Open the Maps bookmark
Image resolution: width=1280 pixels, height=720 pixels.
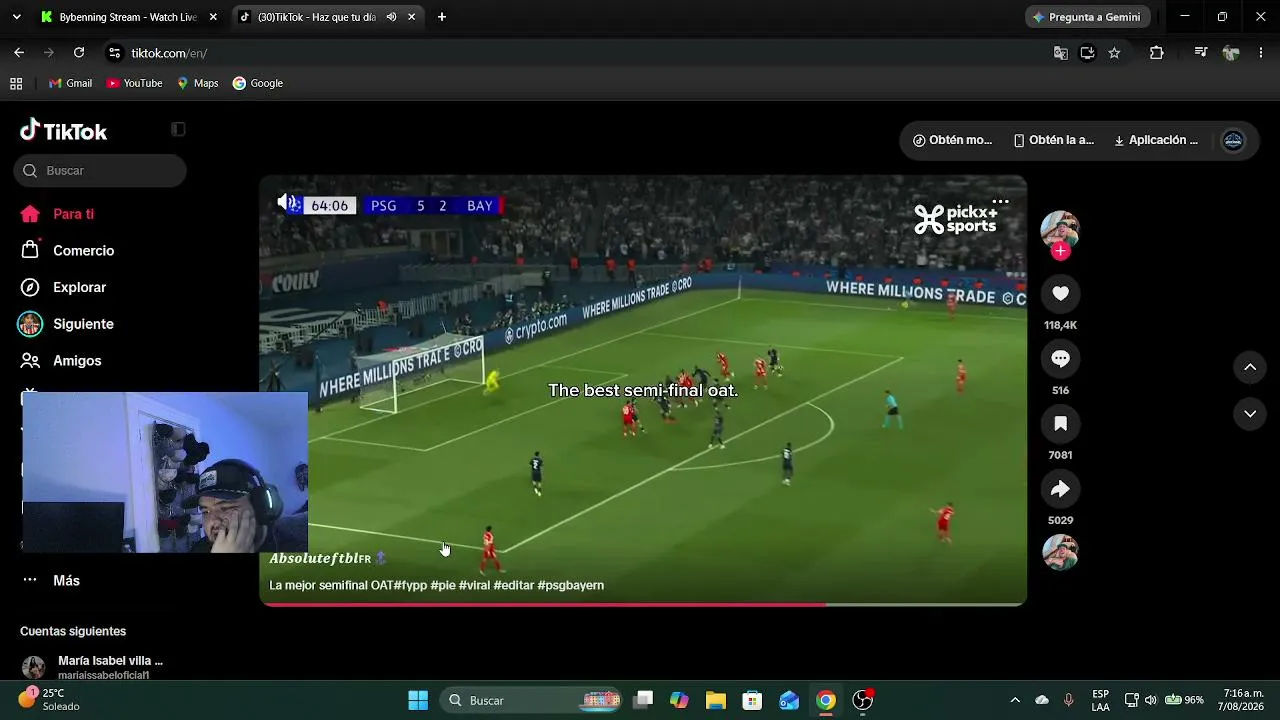(x=198, y=84)
